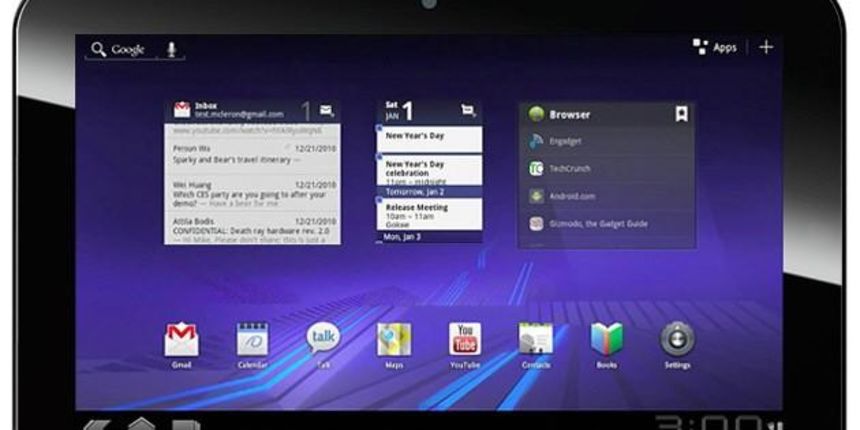Open the New Year's Day event
860x430 pixels.
[x=429, y=139]
